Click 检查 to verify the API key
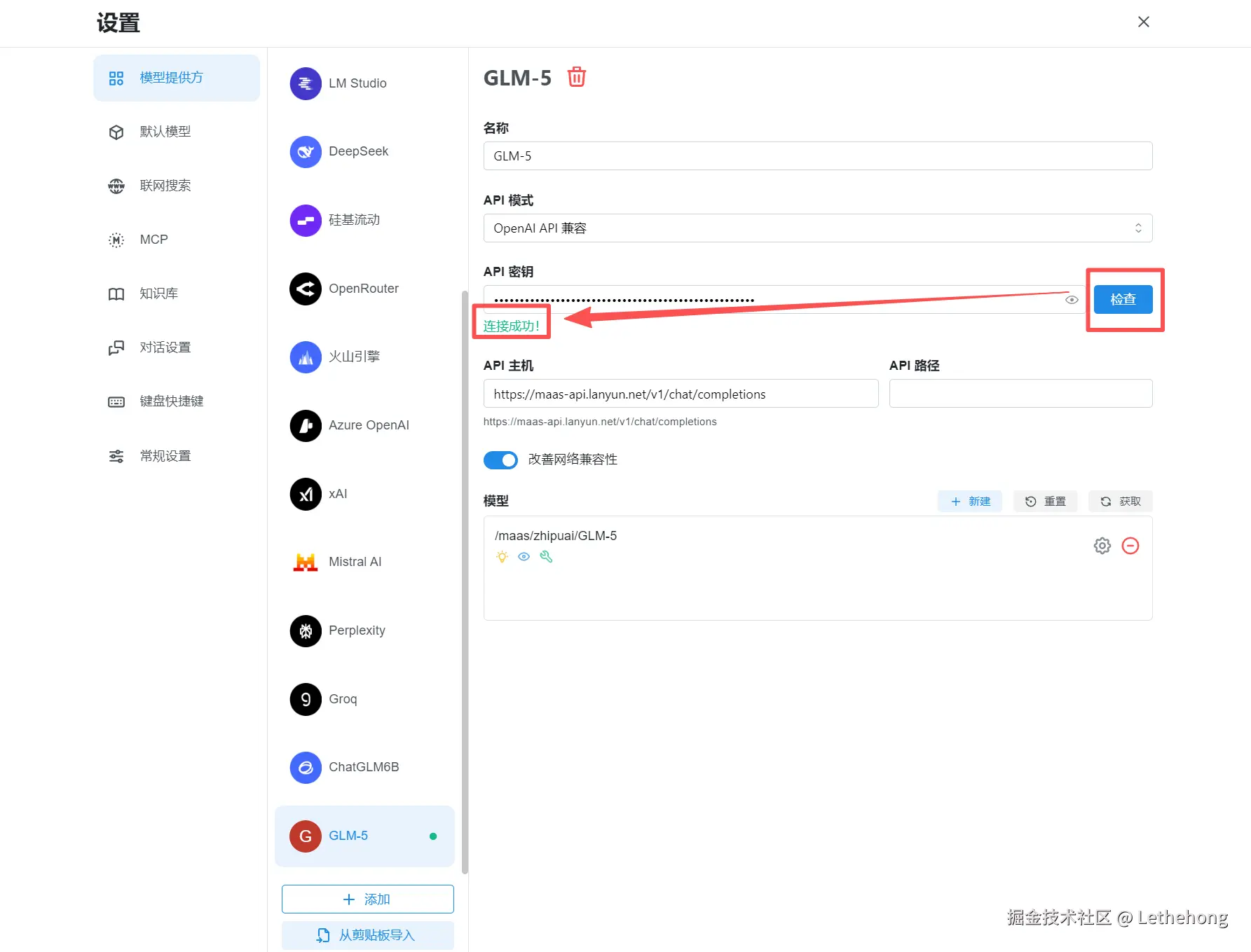 coord(1123,299)
